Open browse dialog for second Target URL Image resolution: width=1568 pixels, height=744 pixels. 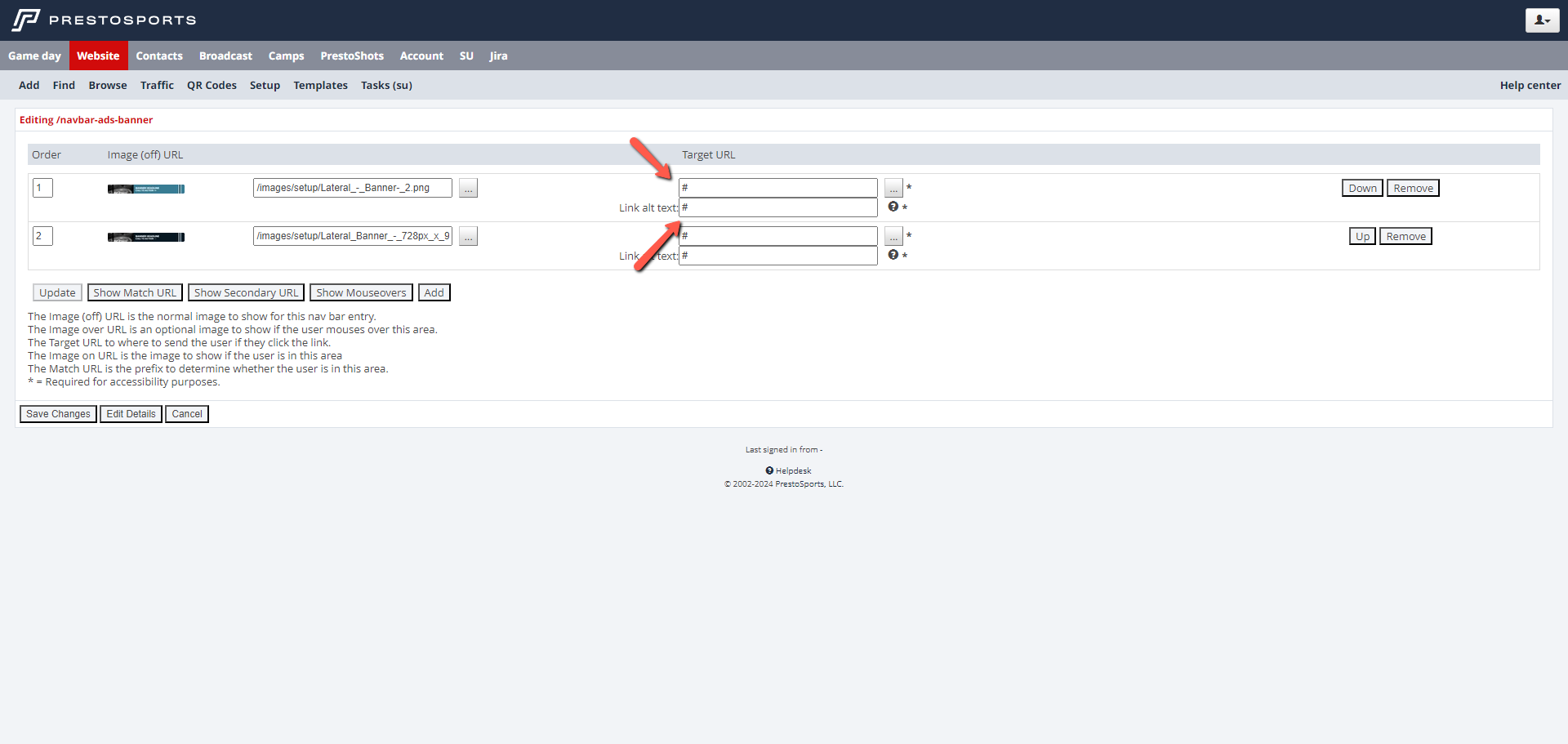[x=893, y=237]
